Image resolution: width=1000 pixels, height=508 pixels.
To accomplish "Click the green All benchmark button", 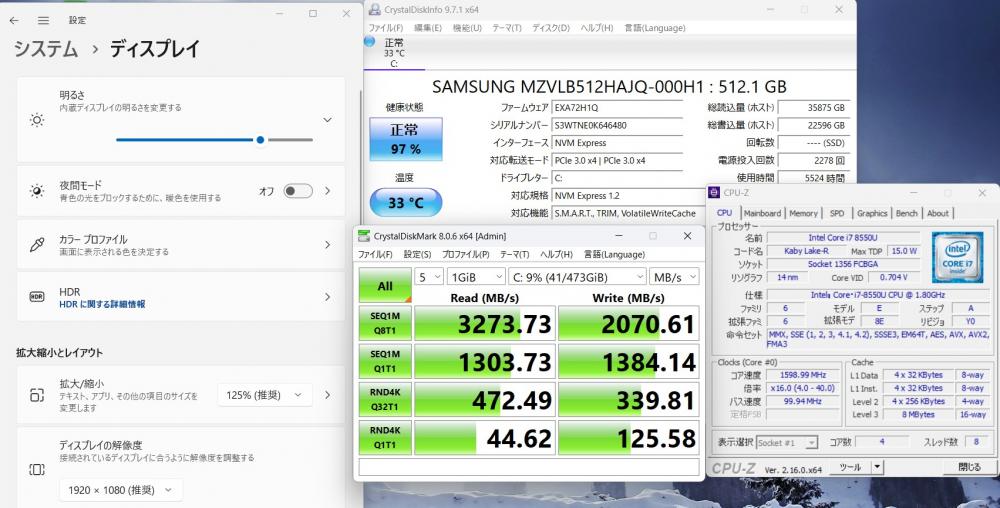I will (x=385, y=286).
